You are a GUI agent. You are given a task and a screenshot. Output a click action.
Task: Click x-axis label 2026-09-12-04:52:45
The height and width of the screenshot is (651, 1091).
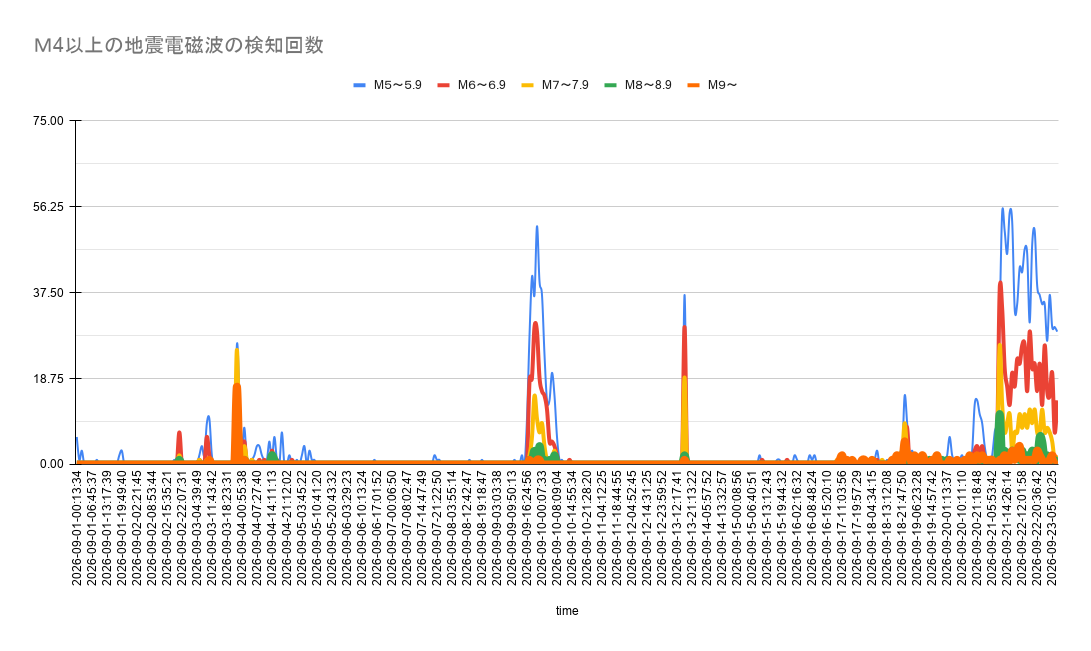pos(631,528)
